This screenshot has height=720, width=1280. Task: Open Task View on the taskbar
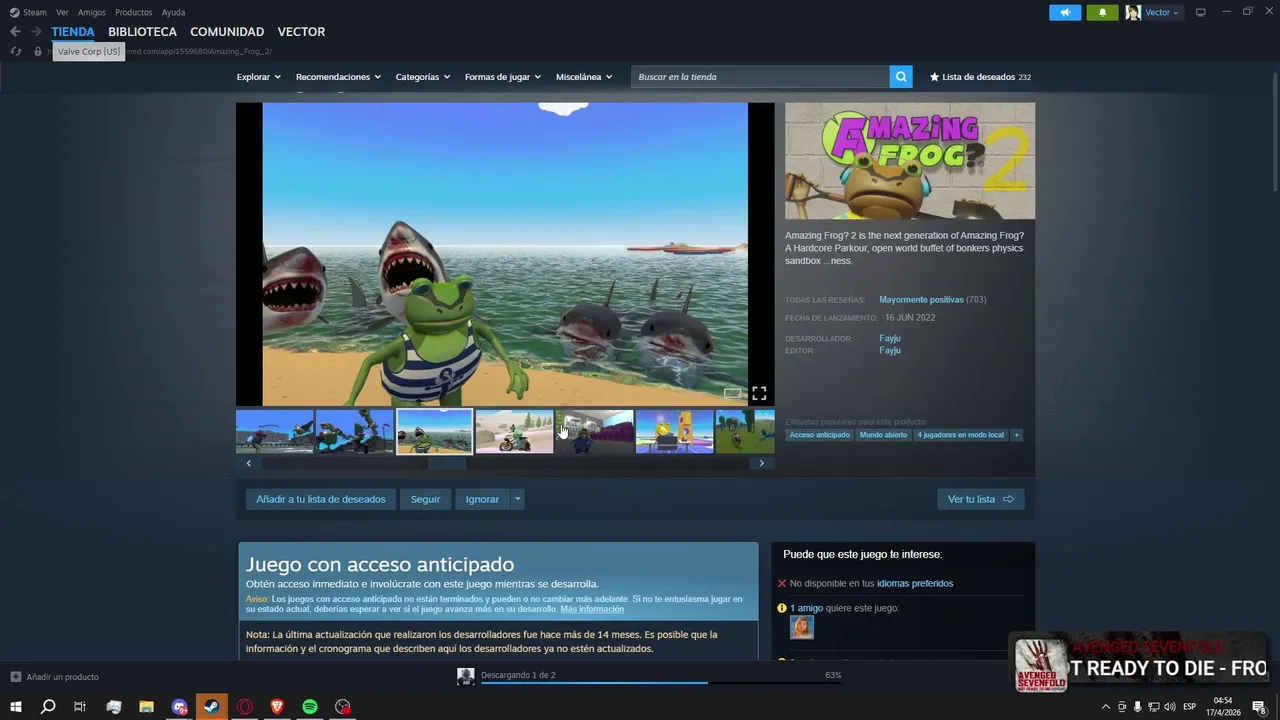(x=80, y=707)
